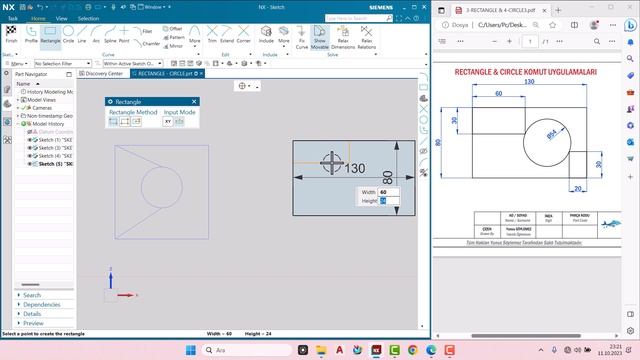Select the From Center rectangle method
This screenshot has width=640, height=360.
tap(136, 122)
